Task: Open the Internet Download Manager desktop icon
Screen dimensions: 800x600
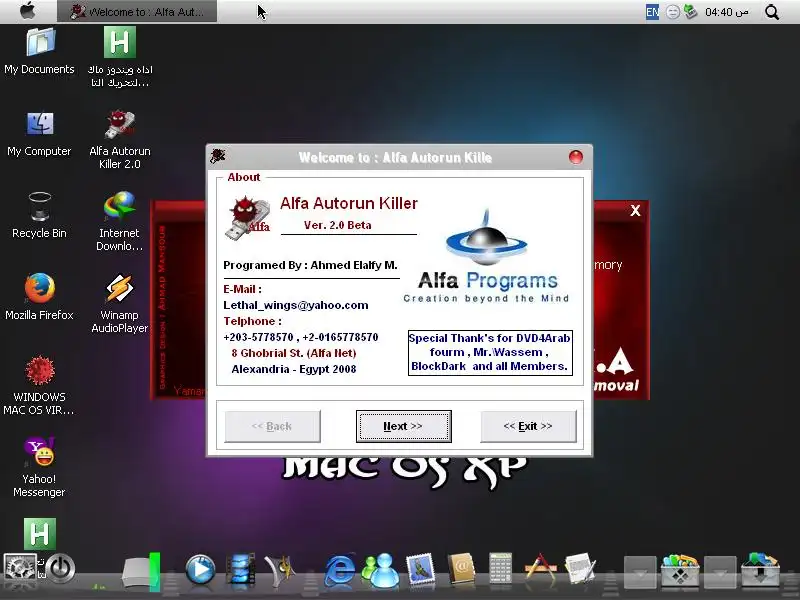Action: pyautogui.click(x=120, y=221)
